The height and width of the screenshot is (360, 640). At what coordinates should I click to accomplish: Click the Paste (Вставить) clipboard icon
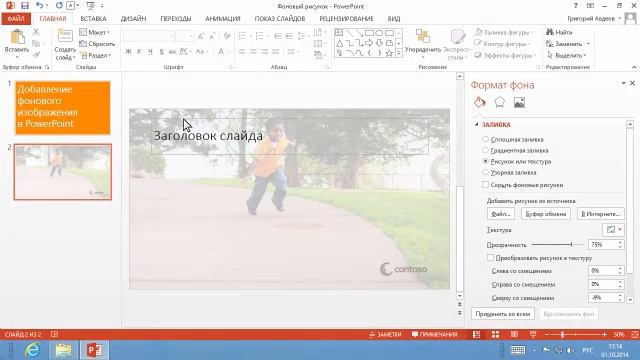click(x=17, y=37)
